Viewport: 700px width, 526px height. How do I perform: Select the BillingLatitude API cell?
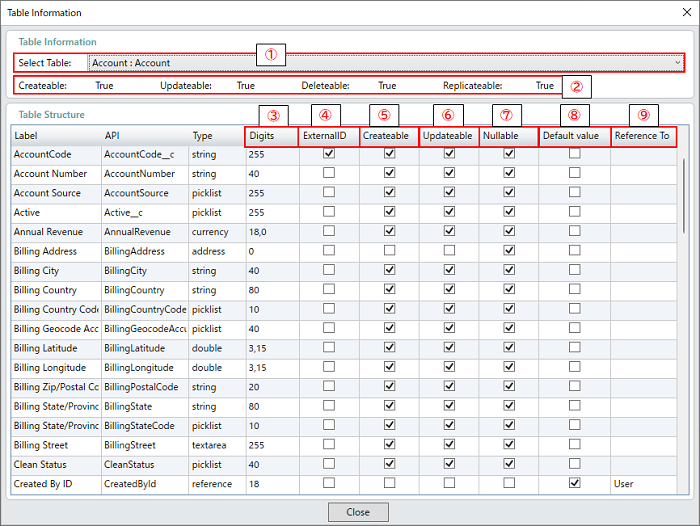(x=145, y=349)
